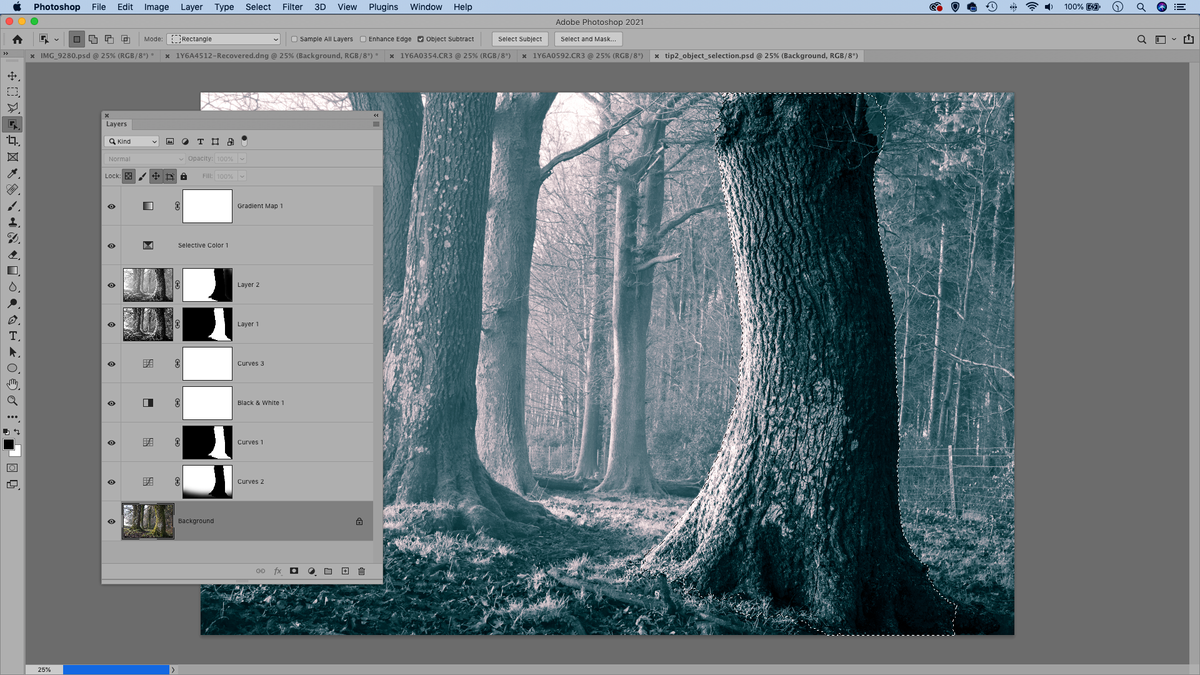Select the Crop tool in the toolbar
1200x675 pixels.
pyautogui.click(x=12, y=140)
